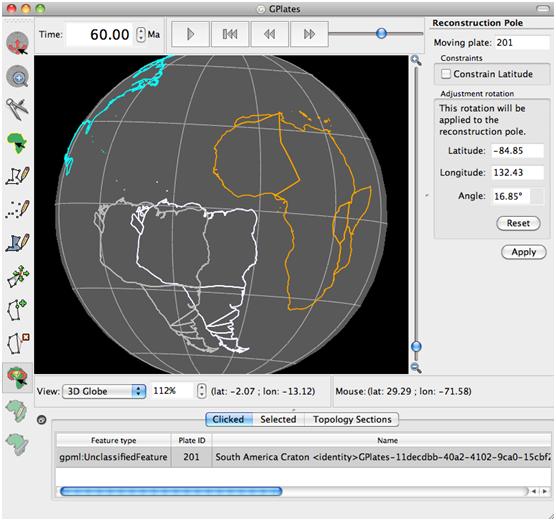Image resolution: width=556 pixels, height=521 pixels.
Task: Open the 3D Globe view dropdown
Action: coord(104,391)
